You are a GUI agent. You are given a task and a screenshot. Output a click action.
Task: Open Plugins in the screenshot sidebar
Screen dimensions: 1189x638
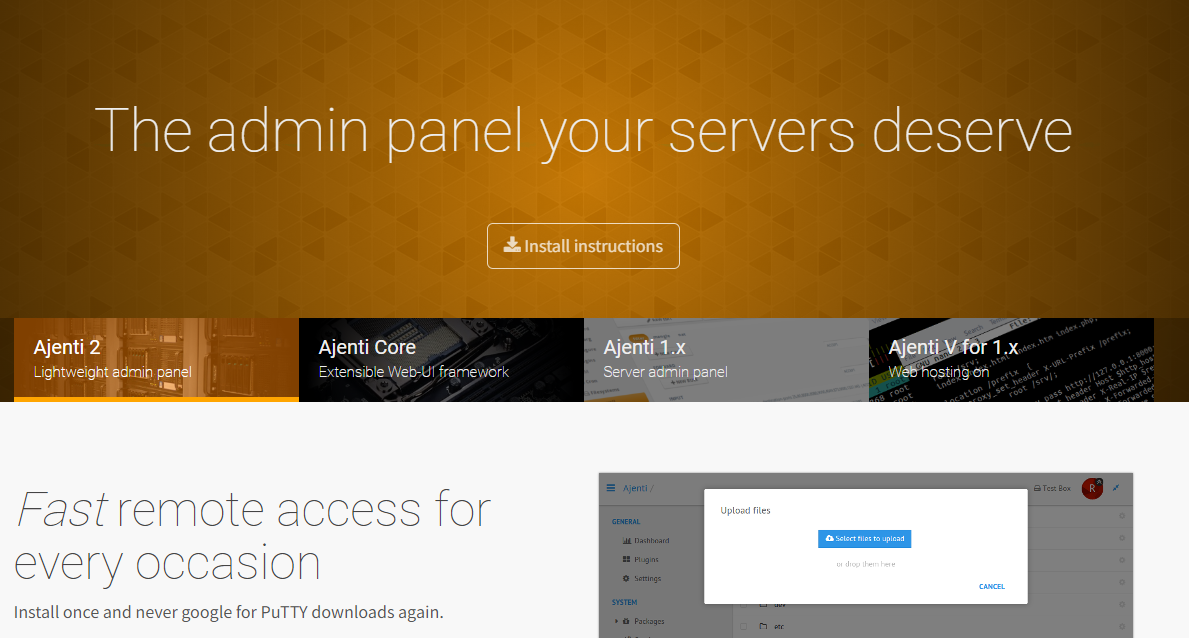coord(641,559)
